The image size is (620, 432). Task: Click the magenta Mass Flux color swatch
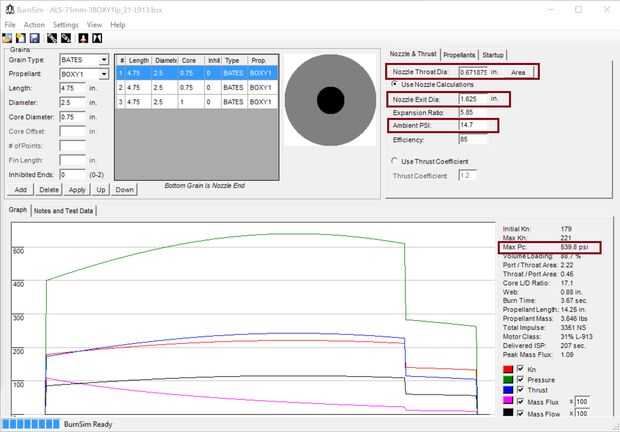[x=508, y=401]
